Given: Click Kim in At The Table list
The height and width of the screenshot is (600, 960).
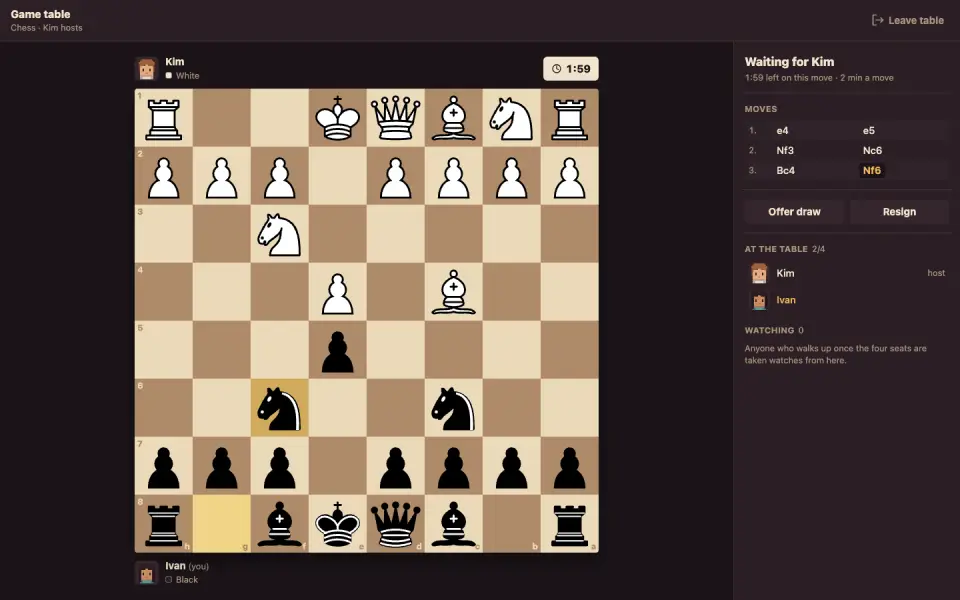Looking at the screenshot, I should (x=847, y=273).
